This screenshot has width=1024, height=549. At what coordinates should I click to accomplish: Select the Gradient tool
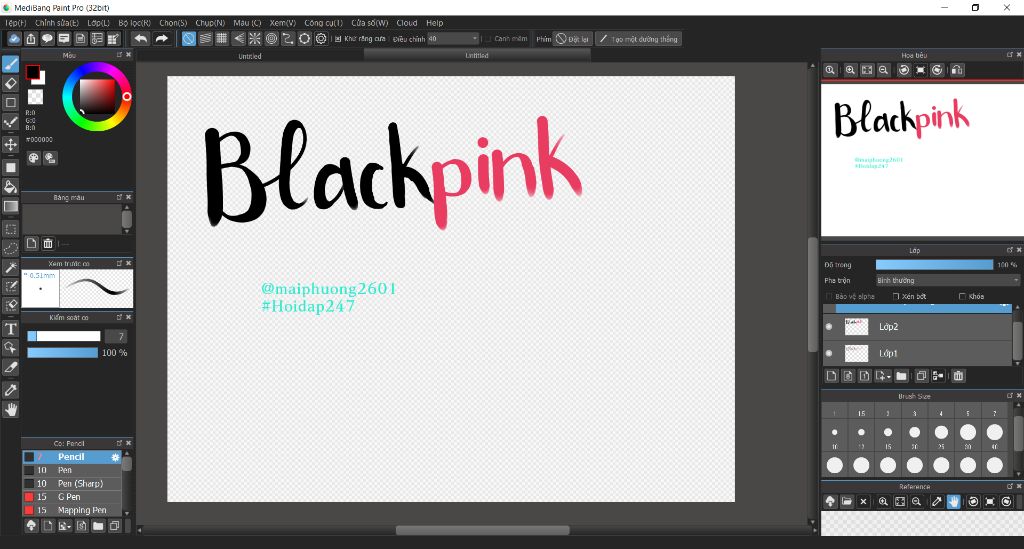10,206
